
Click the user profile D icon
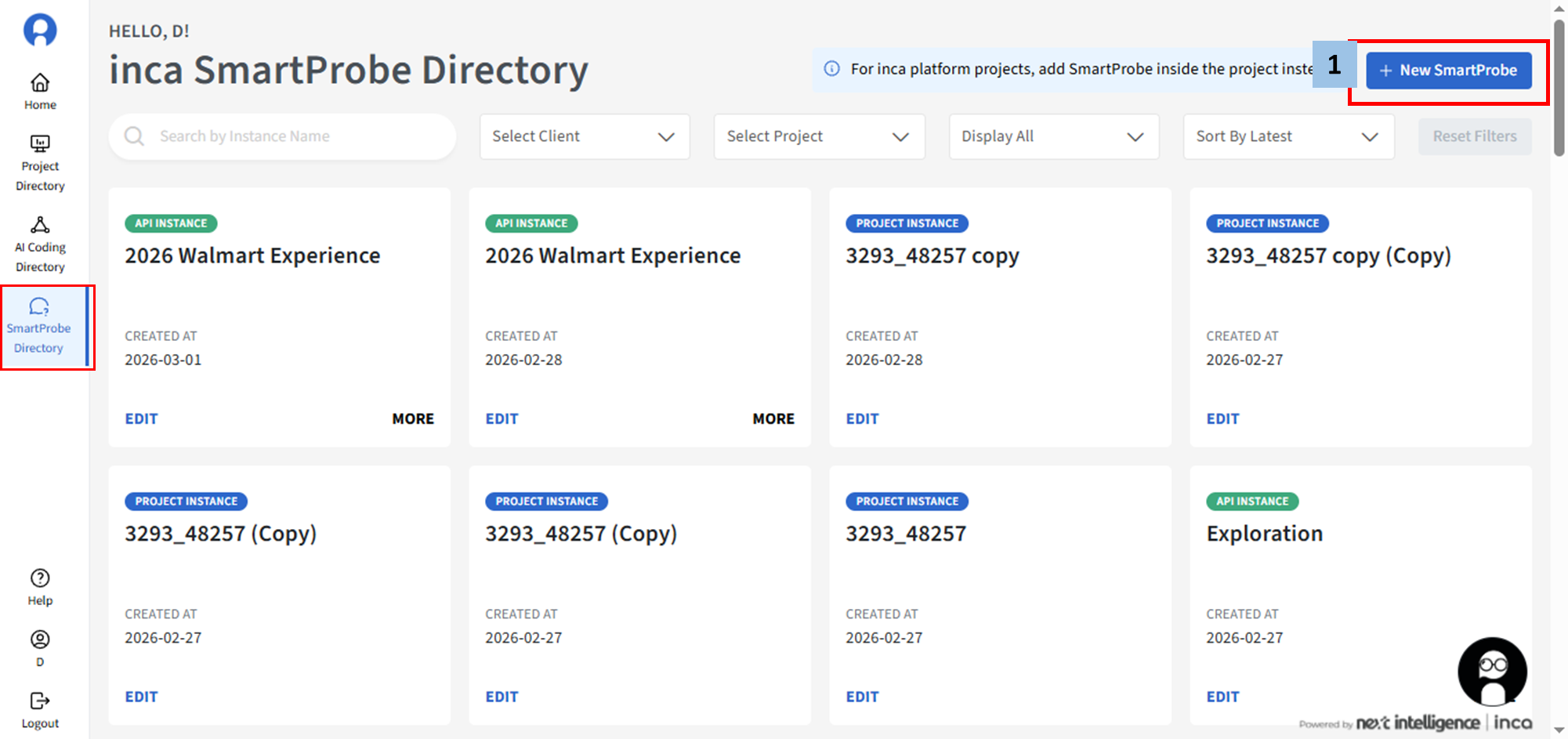pos(40,640)
